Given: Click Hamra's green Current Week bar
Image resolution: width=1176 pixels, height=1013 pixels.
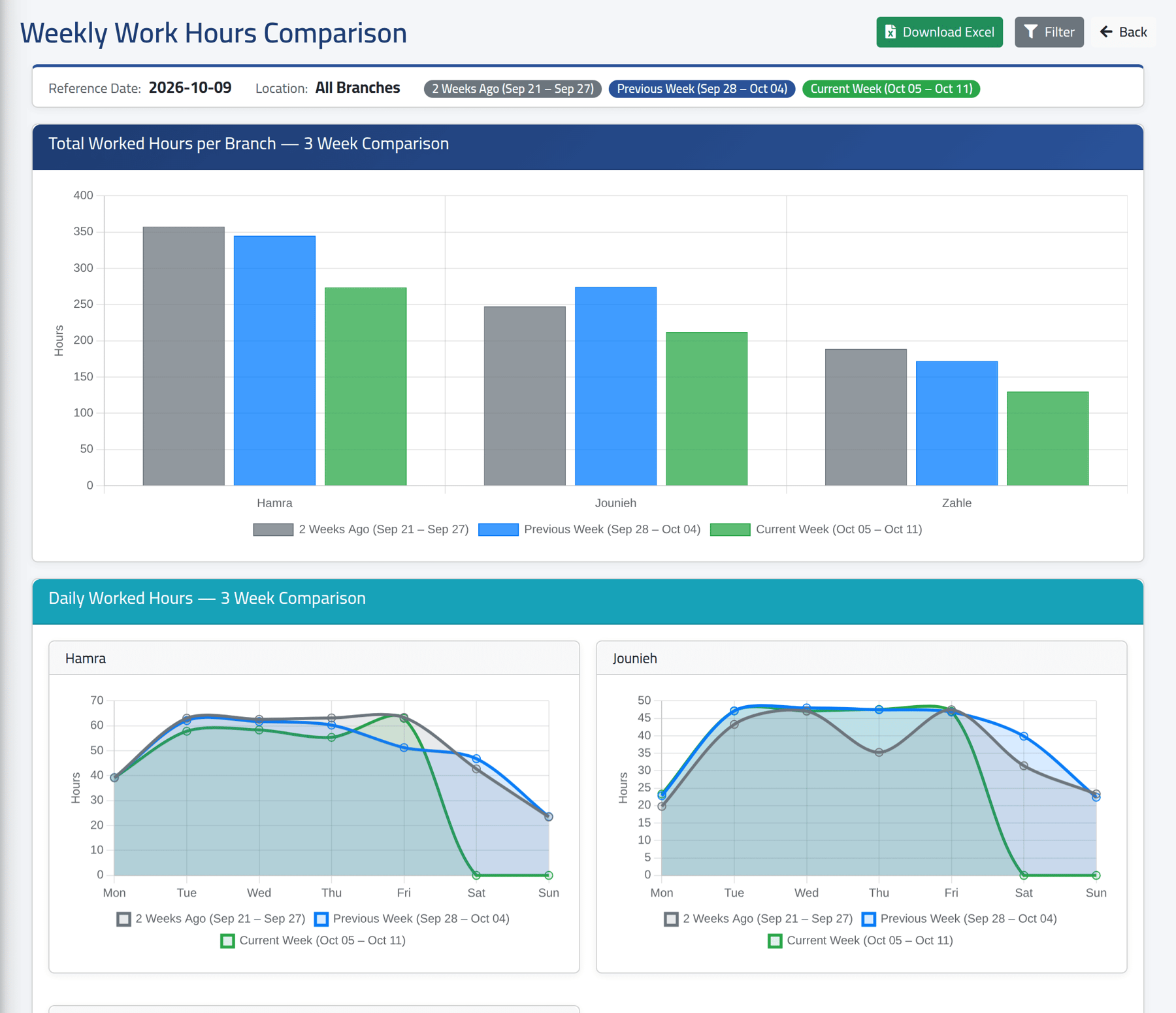Looking at the screenshot, I should coord(366,386).
